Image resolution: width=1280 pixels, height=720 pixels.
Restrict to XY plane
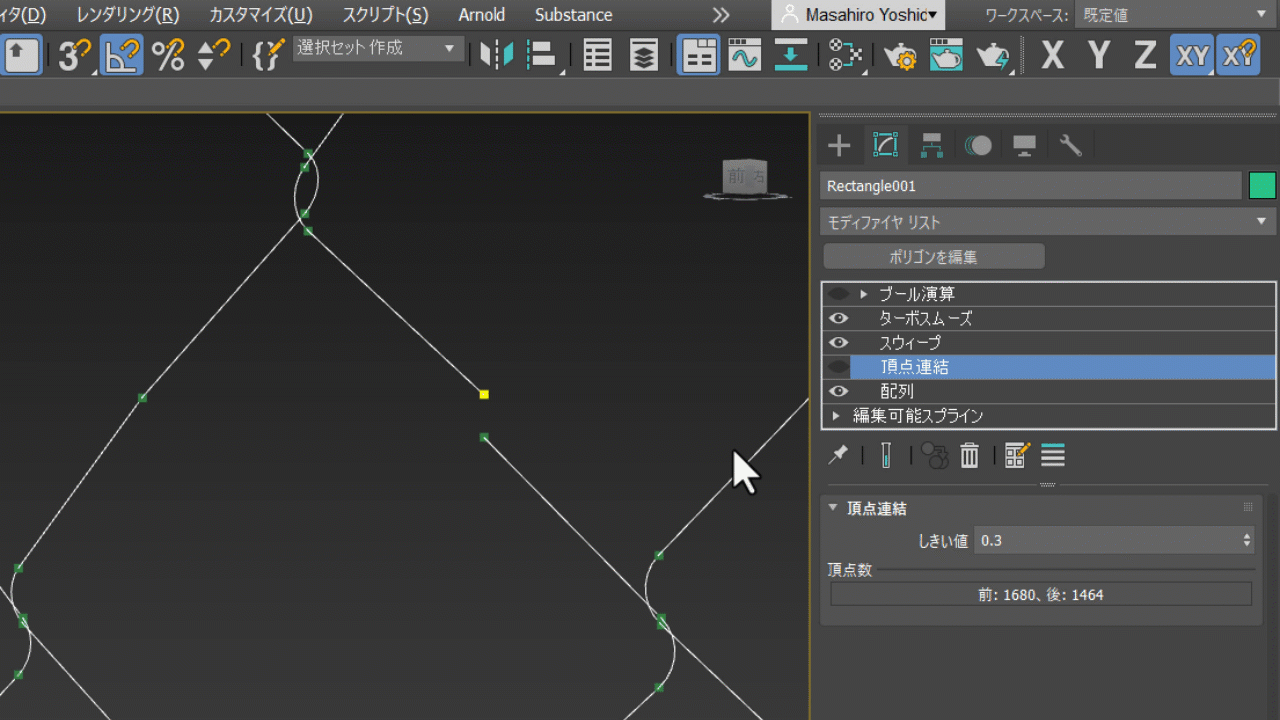click(x=1192, y=55)
